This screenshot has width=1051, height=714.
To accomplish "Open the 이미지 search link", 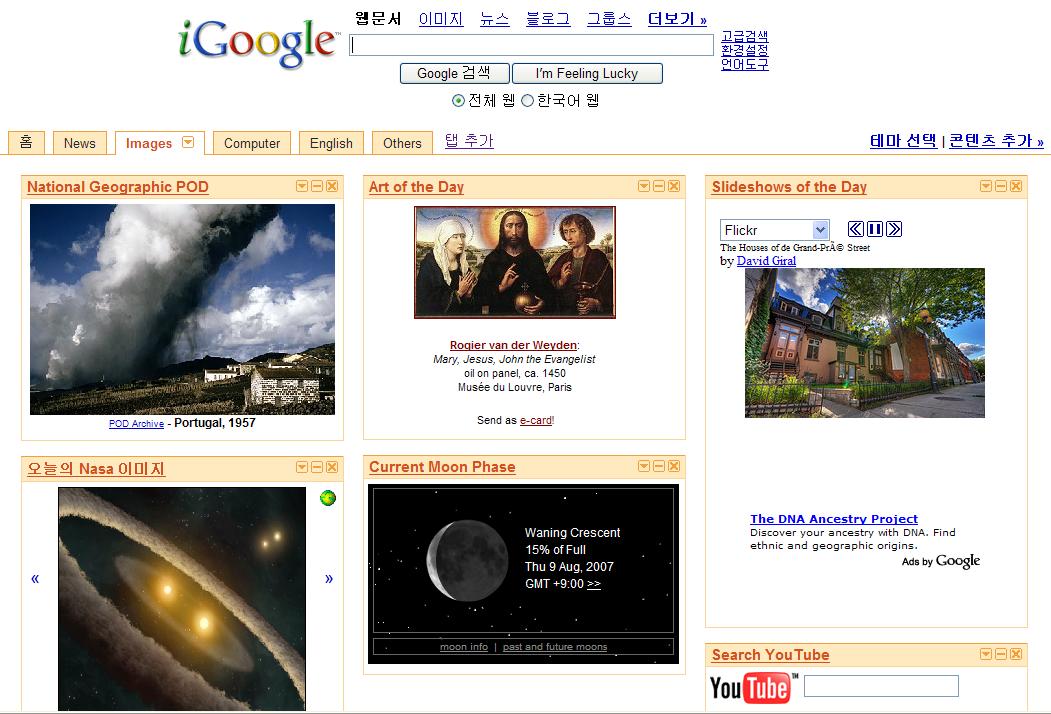I will pyautogui.click(x=441, y=19).
